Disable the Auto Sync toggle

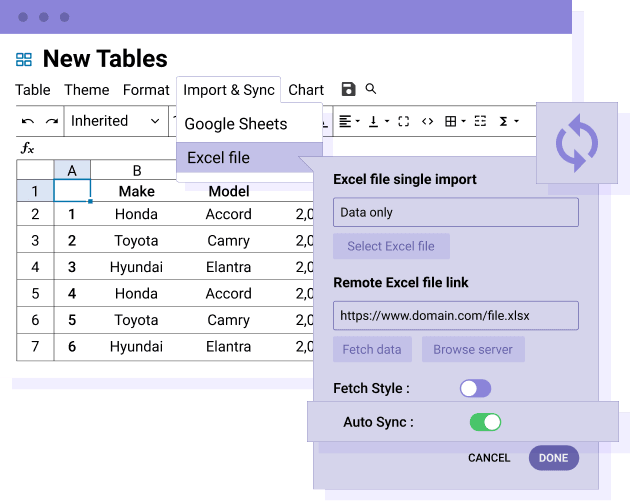(x=485, y=422)
